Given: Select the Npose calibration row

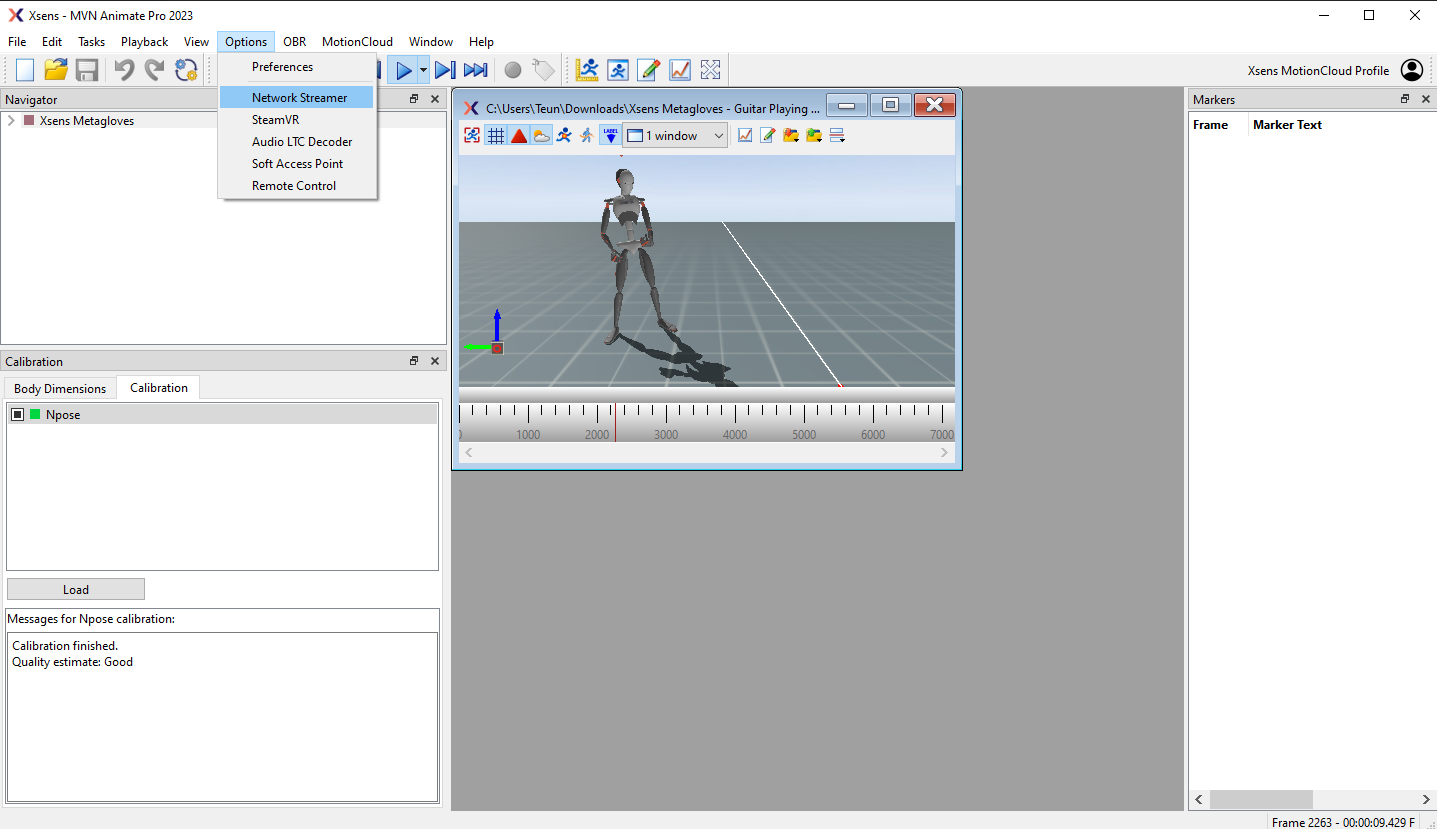Looking at the screenshot, I should click(x=222, y=414).
